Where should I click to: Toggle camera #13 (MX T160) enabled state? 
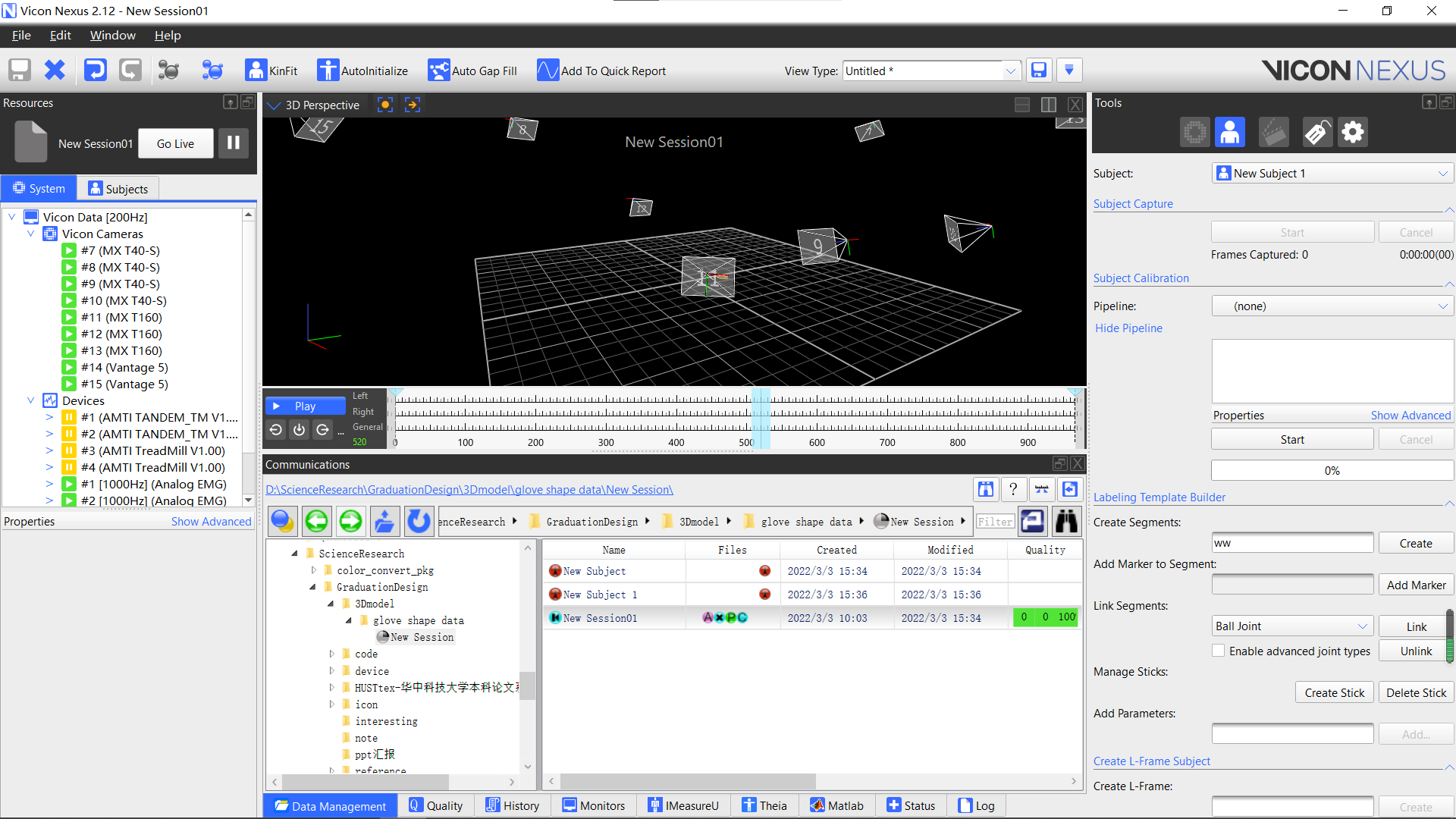[x=69, y=350]
